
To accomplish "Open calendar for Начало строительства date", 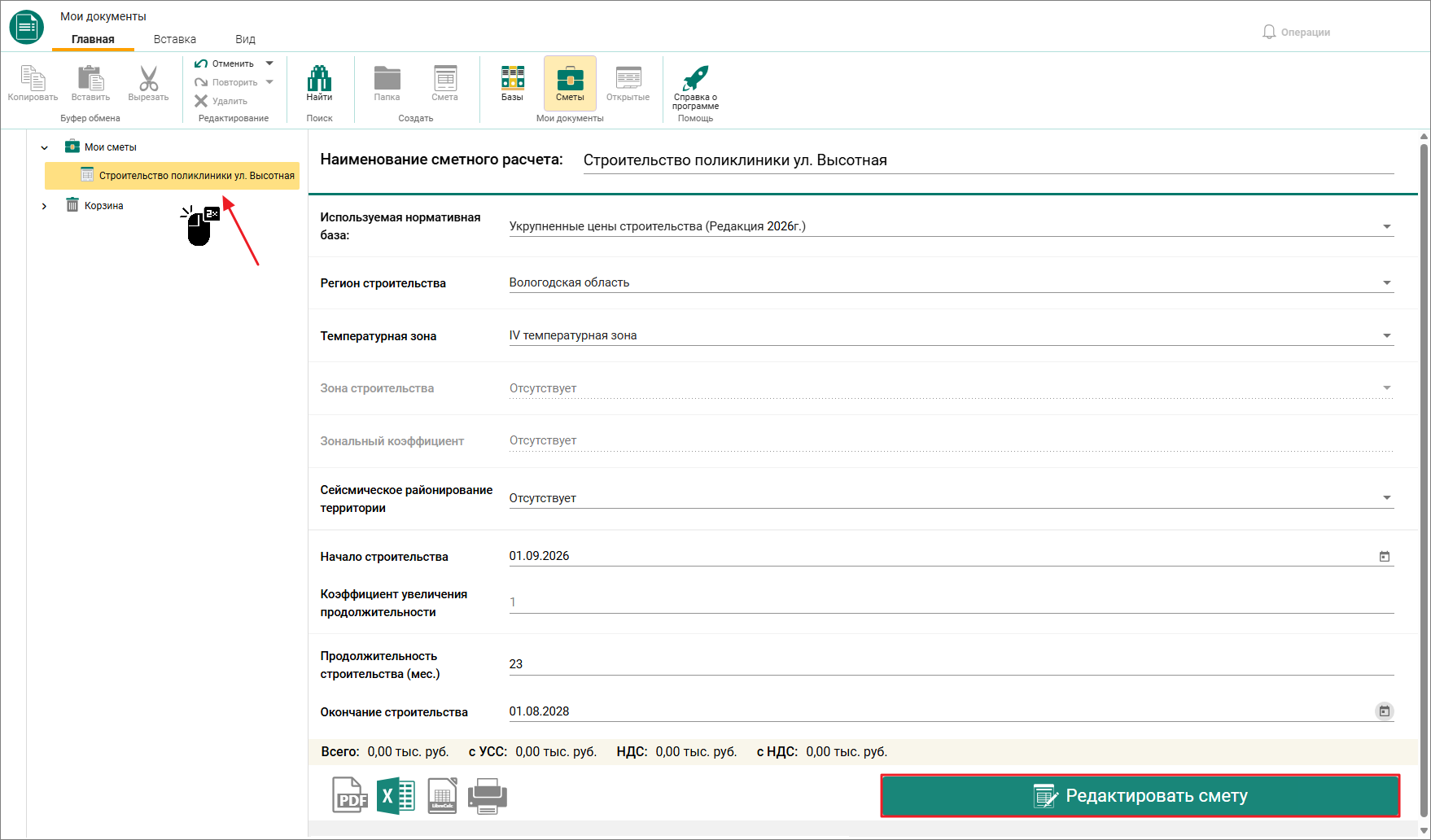I will [x=1385, y=557].
